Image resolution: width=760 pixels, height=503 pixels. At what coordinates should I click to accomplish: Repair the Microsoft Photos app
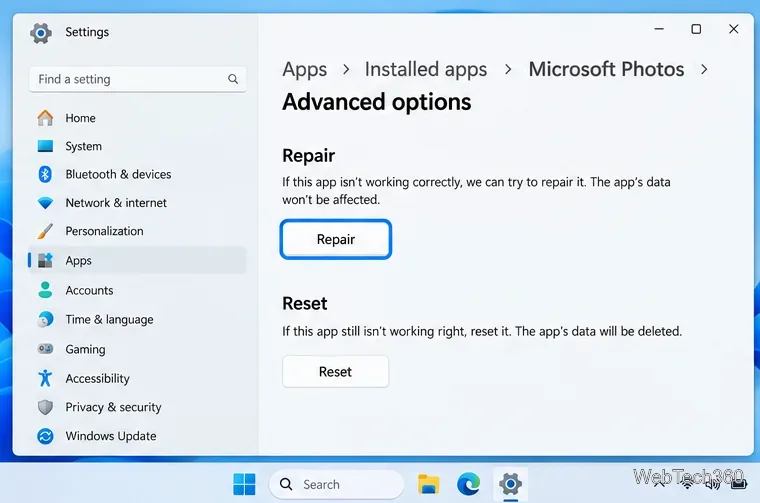click(x=335, y=239)
